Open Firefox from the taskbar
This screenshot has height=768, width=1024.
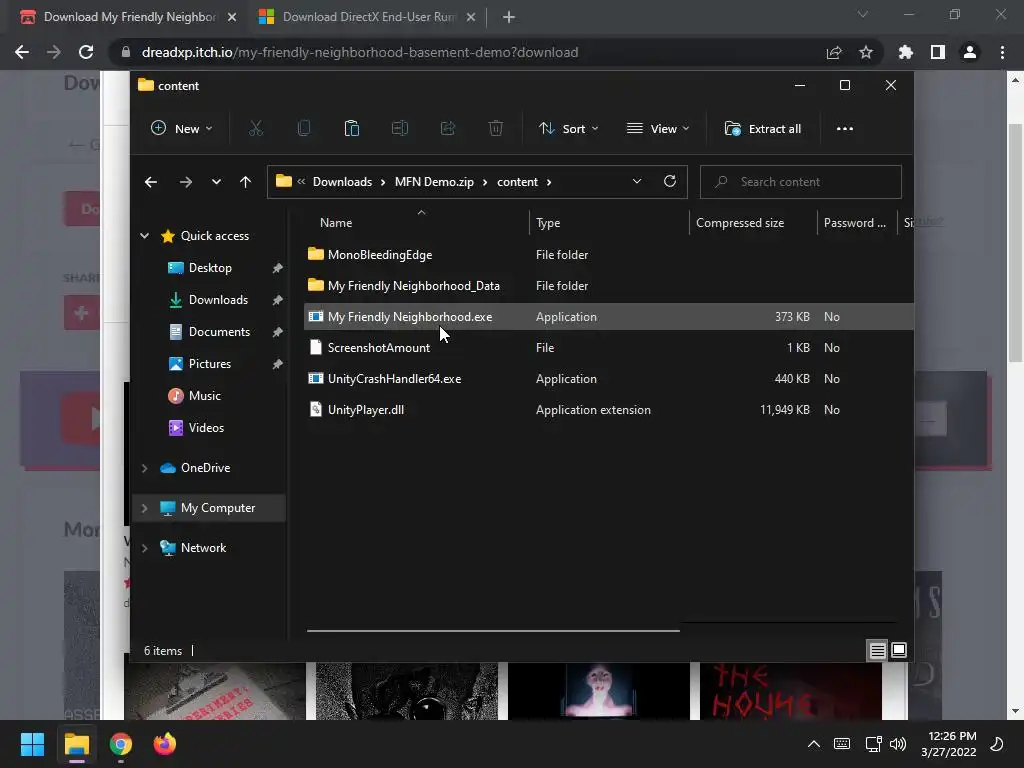(x=165, y=744)
